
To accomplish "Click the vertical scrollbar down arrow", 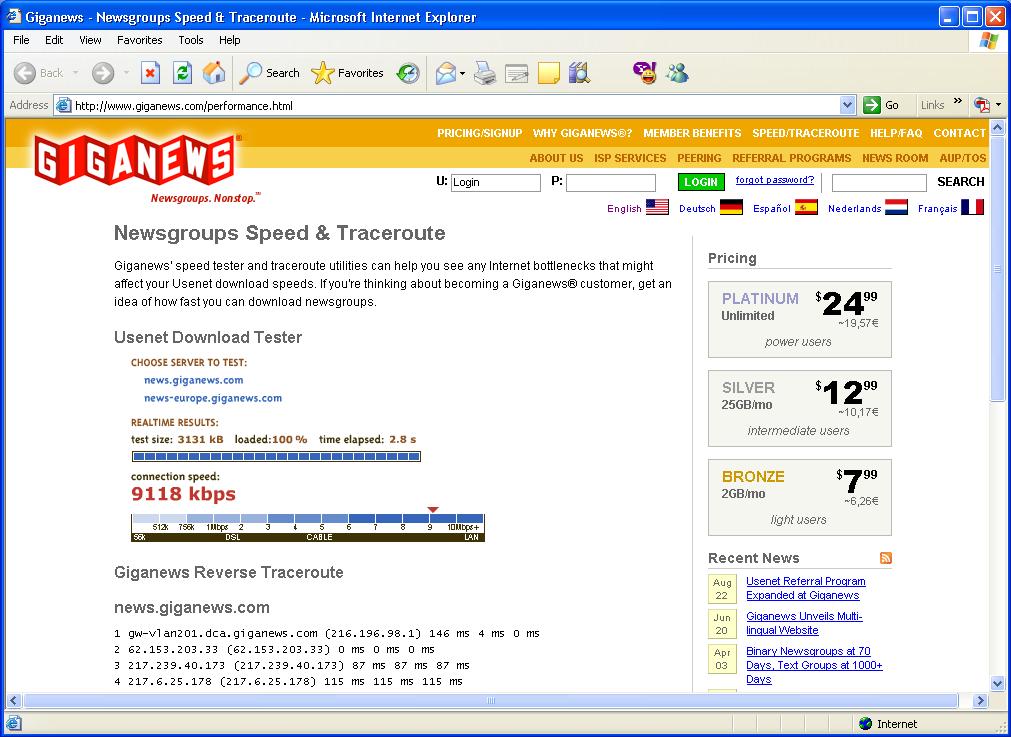I will tap(997, 683).
